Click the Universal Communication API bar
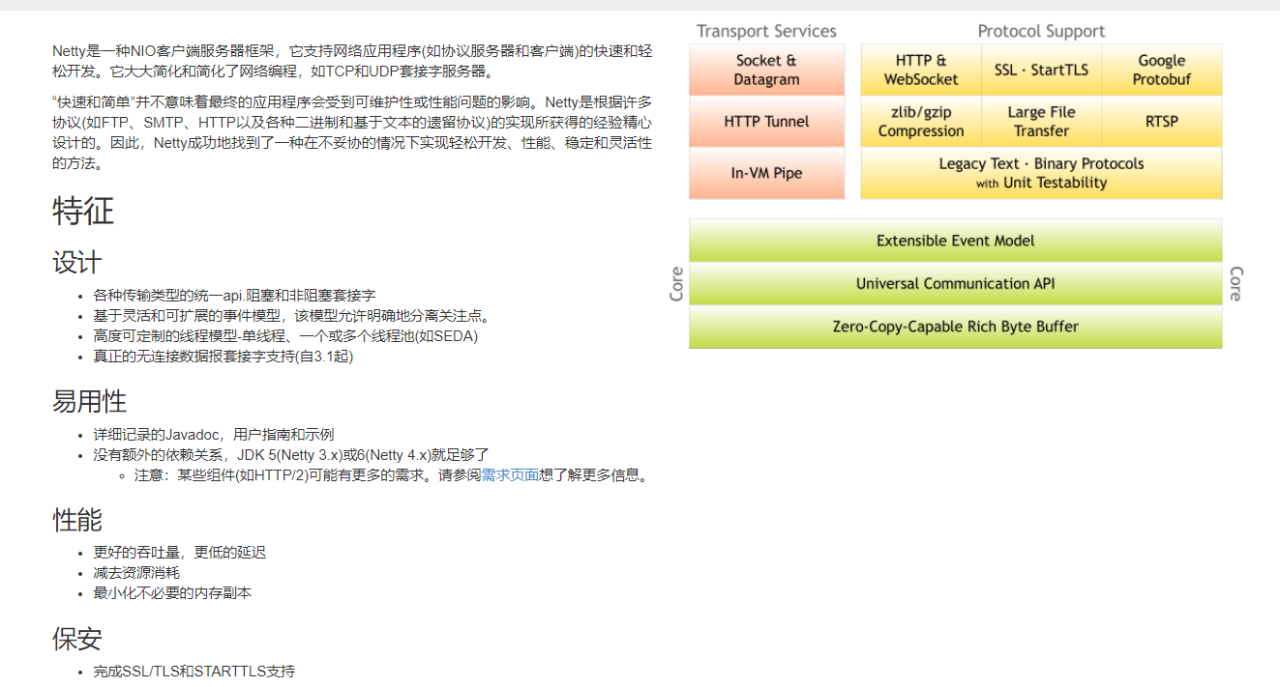Image resolution: width=1280 pixels, height=687 pixels. pos(955,284)
